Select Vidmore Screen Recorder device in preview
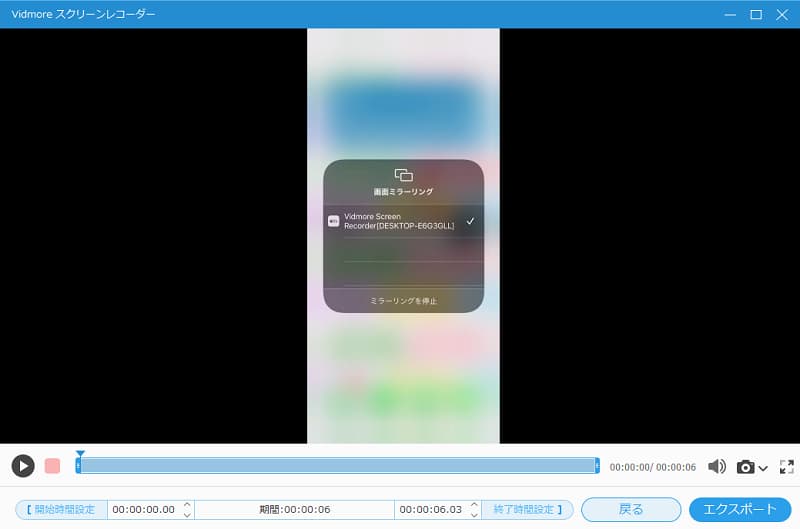The height and width of the screenshot is (529, 800). [404, 221]
